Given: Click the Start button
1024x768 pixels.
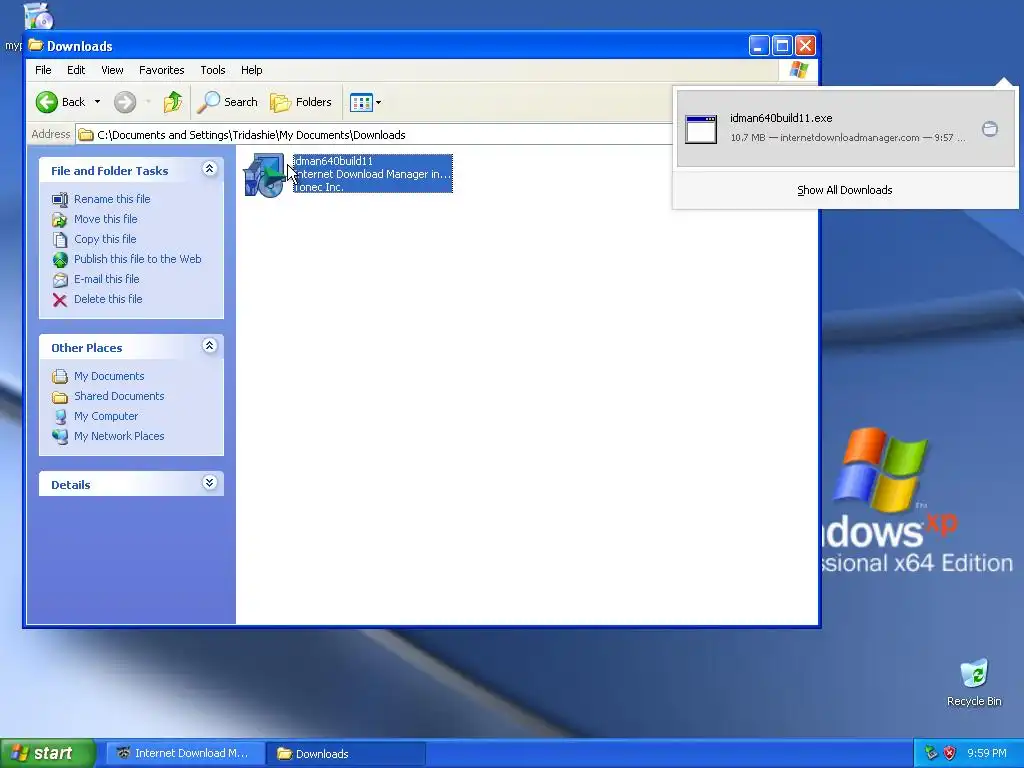Looking at the screenshot, I should pos(48,753).
